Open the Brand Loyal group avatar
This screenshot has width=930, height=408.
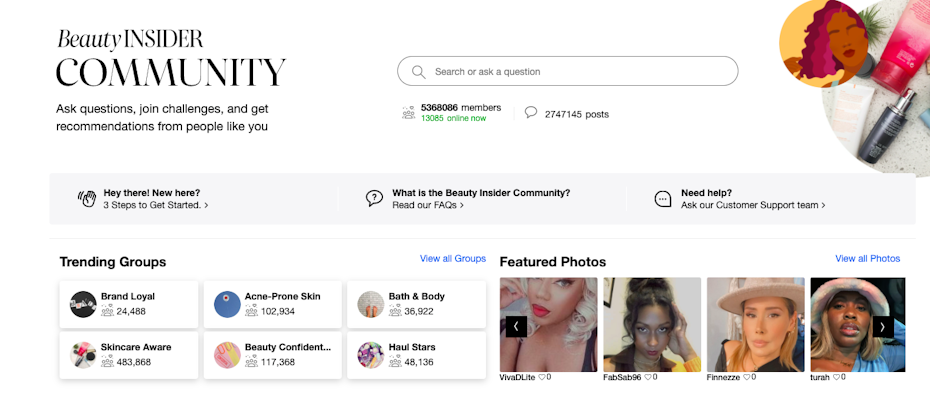pyautogui.click(x=83, y=304)
